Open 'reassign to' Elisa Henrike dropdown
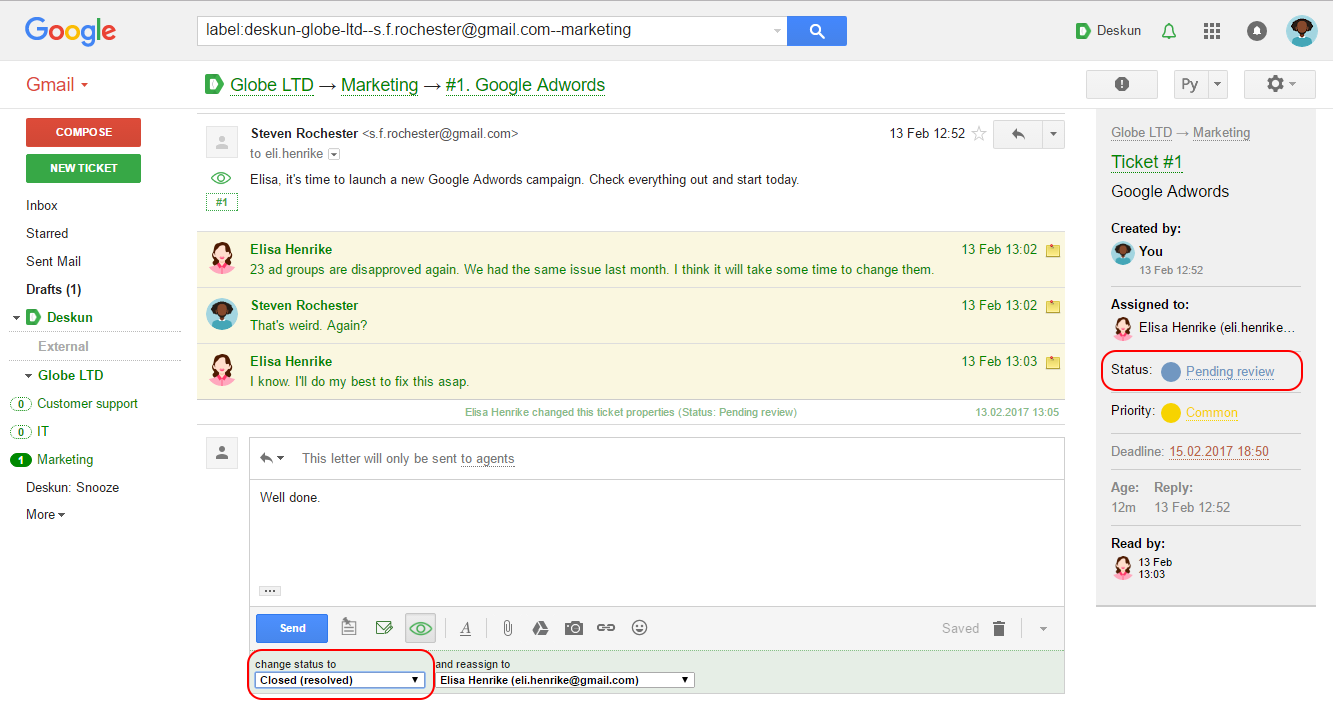The height and width of the screenshot is (711, 1333). [565, 680]
